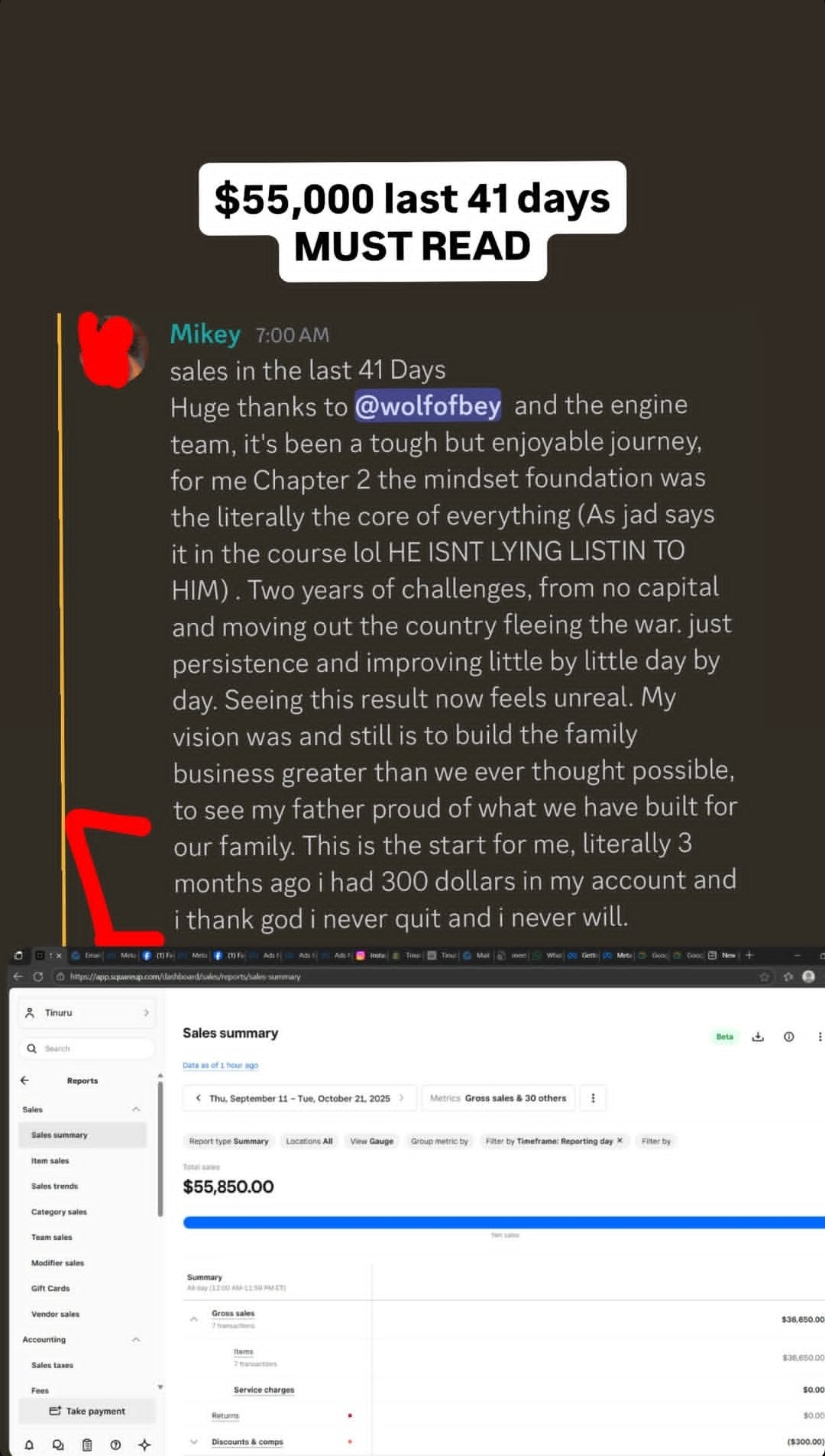825x1456 pixels.
Task: Open messages chat icon in sidebar footer
Action: pyautogui.click(x=58, y=1445)
